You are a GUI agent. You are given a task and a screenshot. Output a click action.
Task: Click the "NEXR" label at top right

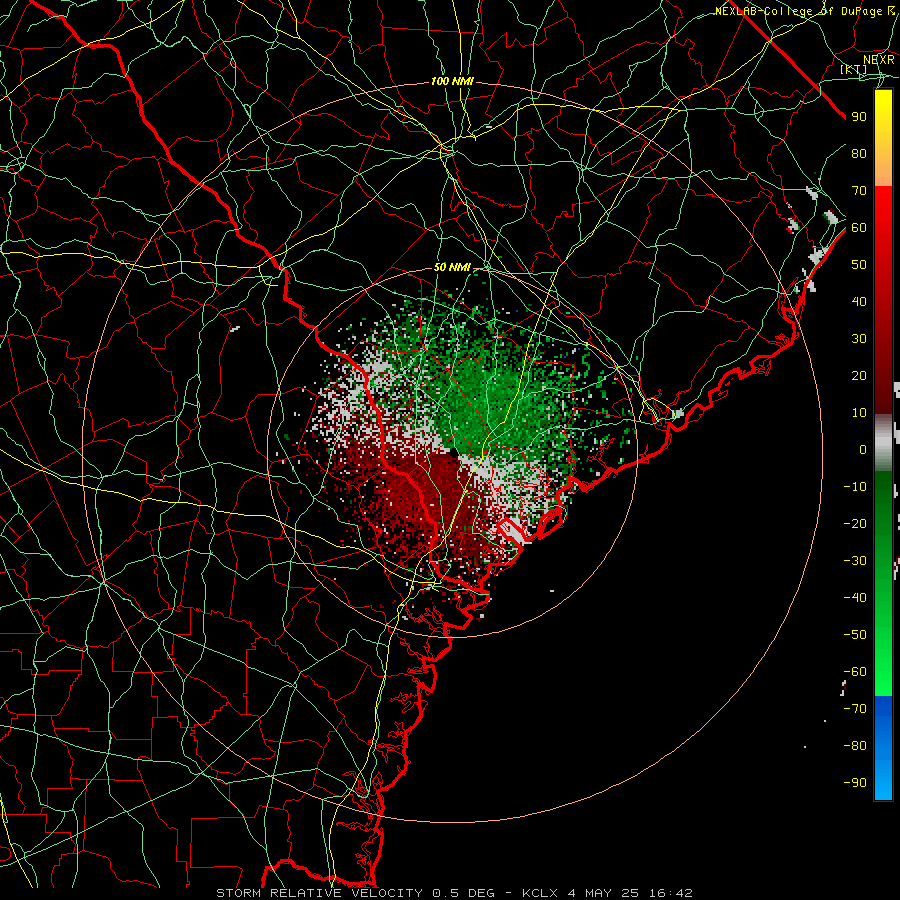click(x=879, y=59)
